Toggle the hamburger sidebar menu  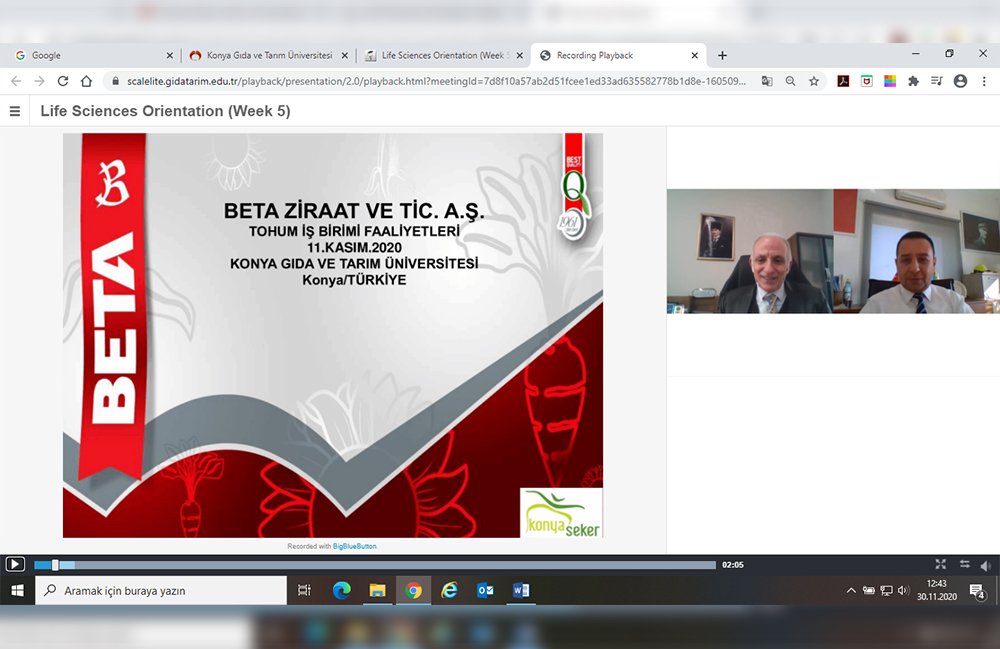15,111
